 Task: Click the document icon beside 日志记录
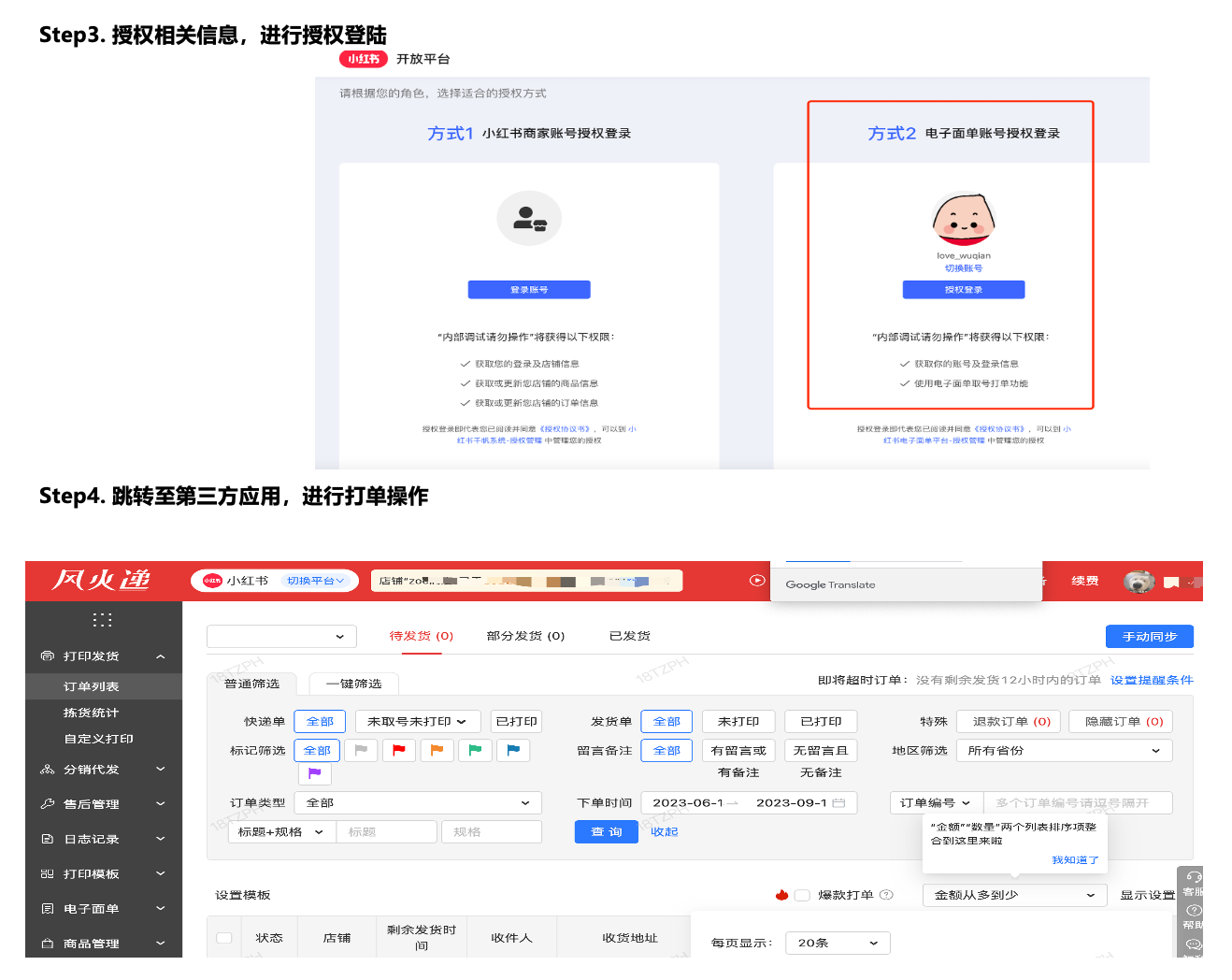[x=48, y=840]
